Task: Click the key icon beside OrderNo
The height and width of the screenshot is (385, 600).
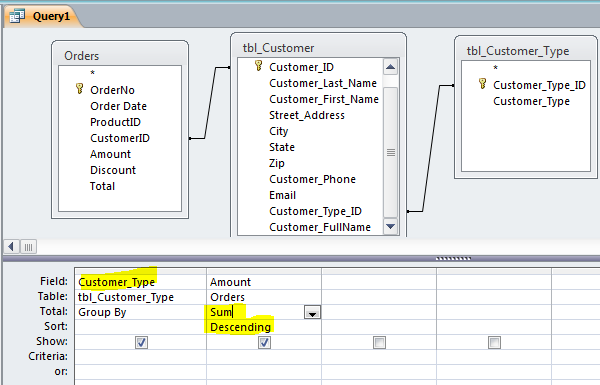Action: point(79,89)
